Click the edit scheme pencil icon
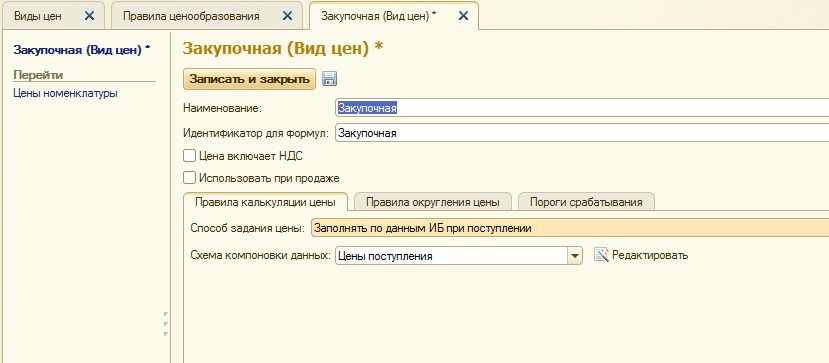The height and width of the screenshot is (363, 829). 602,255
